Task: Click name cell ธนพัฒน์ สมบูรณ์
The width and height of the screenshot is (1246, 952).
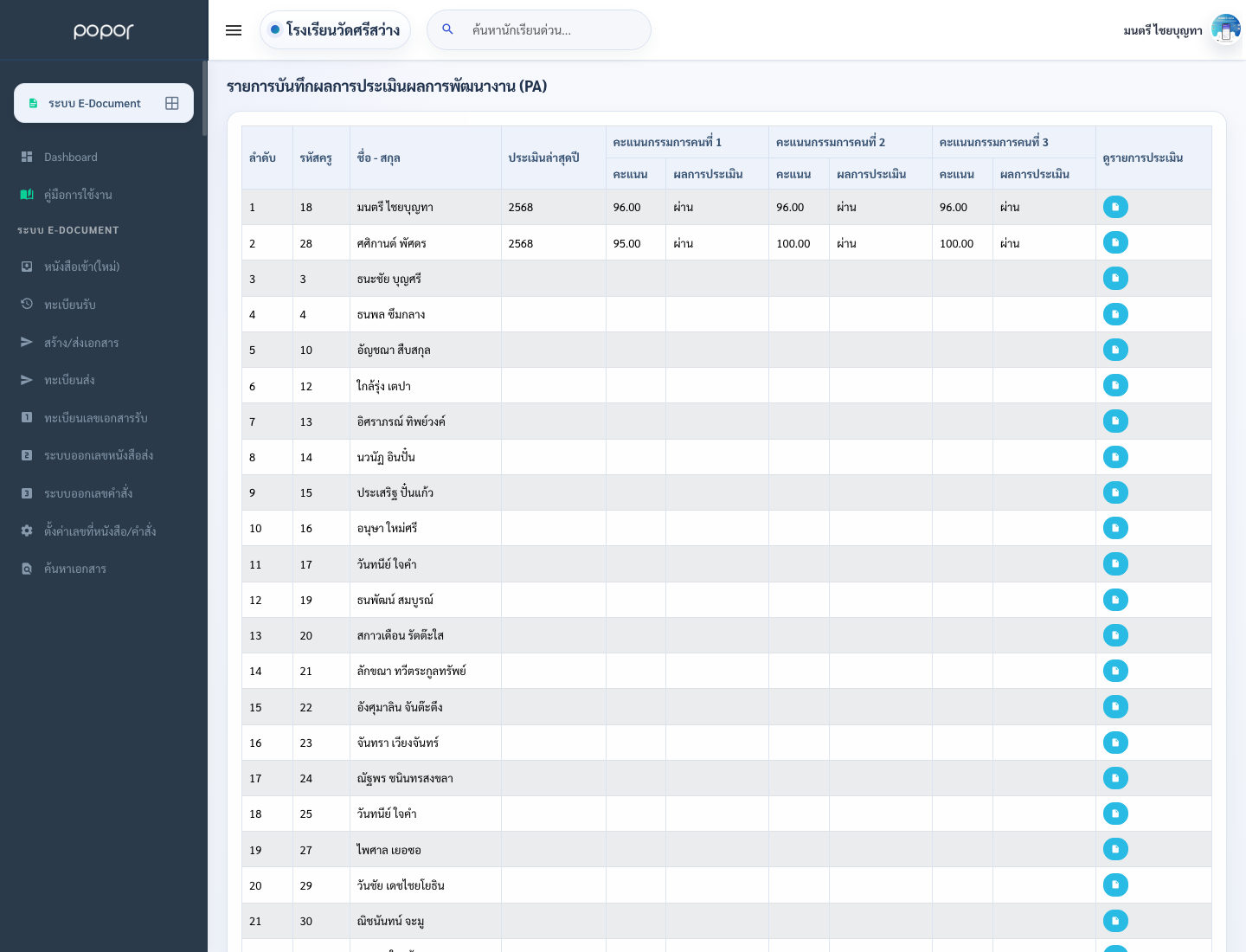Action: coord(426,600)
